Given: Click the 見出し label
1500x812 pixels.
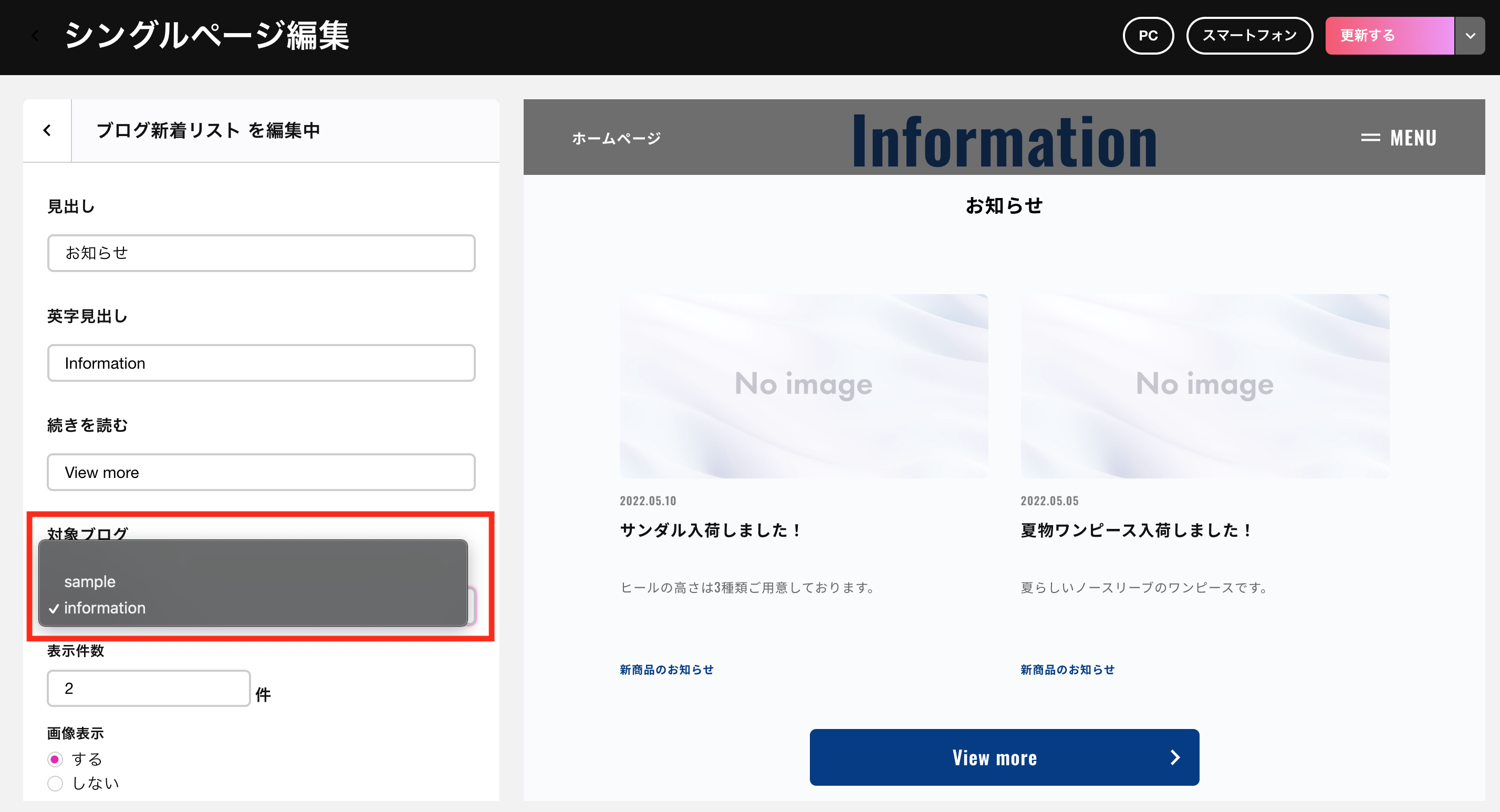Looking at the screenshot, I should point(71,206).
